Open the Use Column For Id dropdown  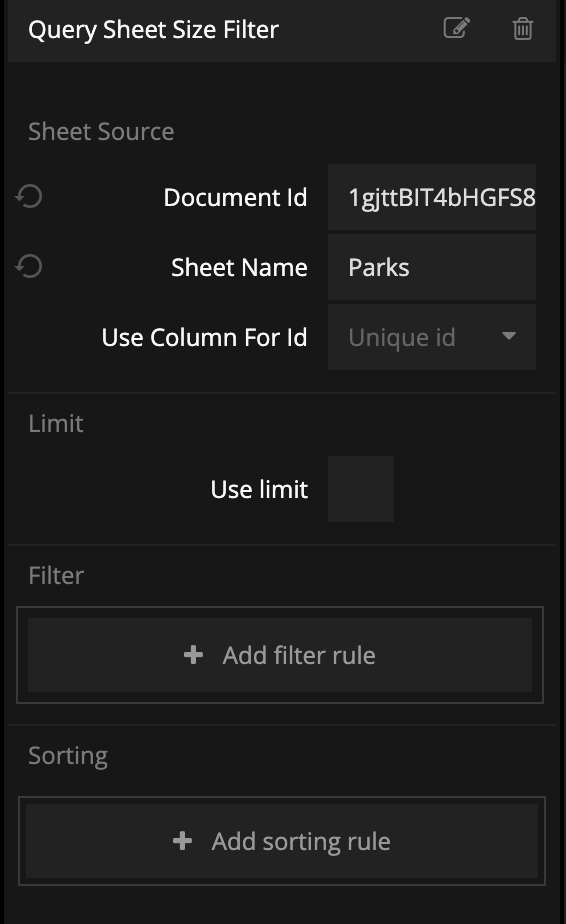click(x=432, y=337)
